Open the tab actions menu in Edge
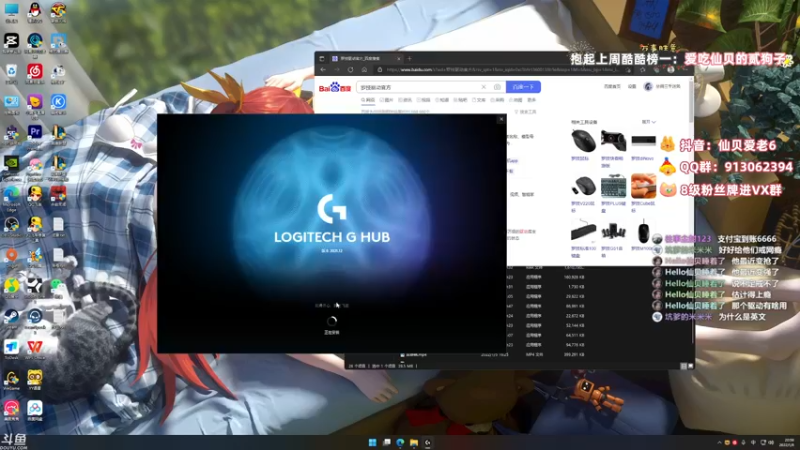Viewport: 800px width, 450px height. coord(321,58)
